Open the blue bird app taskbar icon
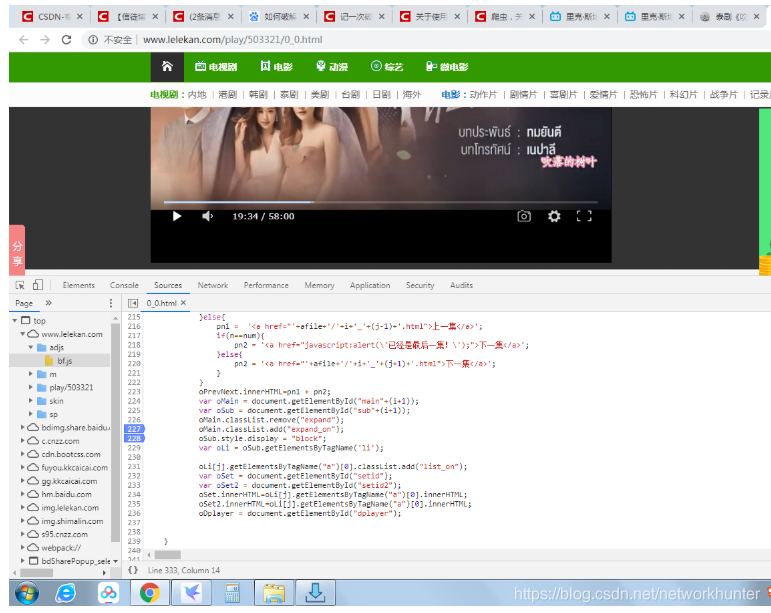Screen dimensions: 771x613 click(x=191, y=593)
